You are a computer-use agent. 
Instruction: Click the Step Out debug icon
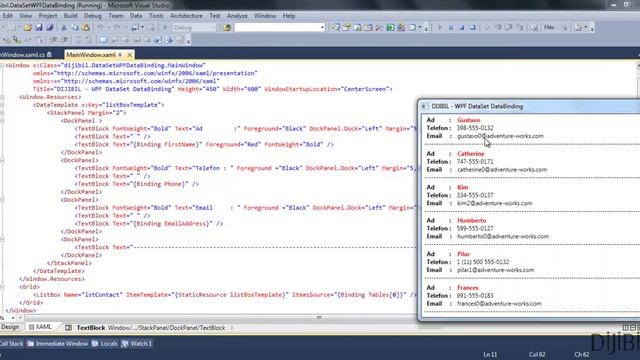520,27
